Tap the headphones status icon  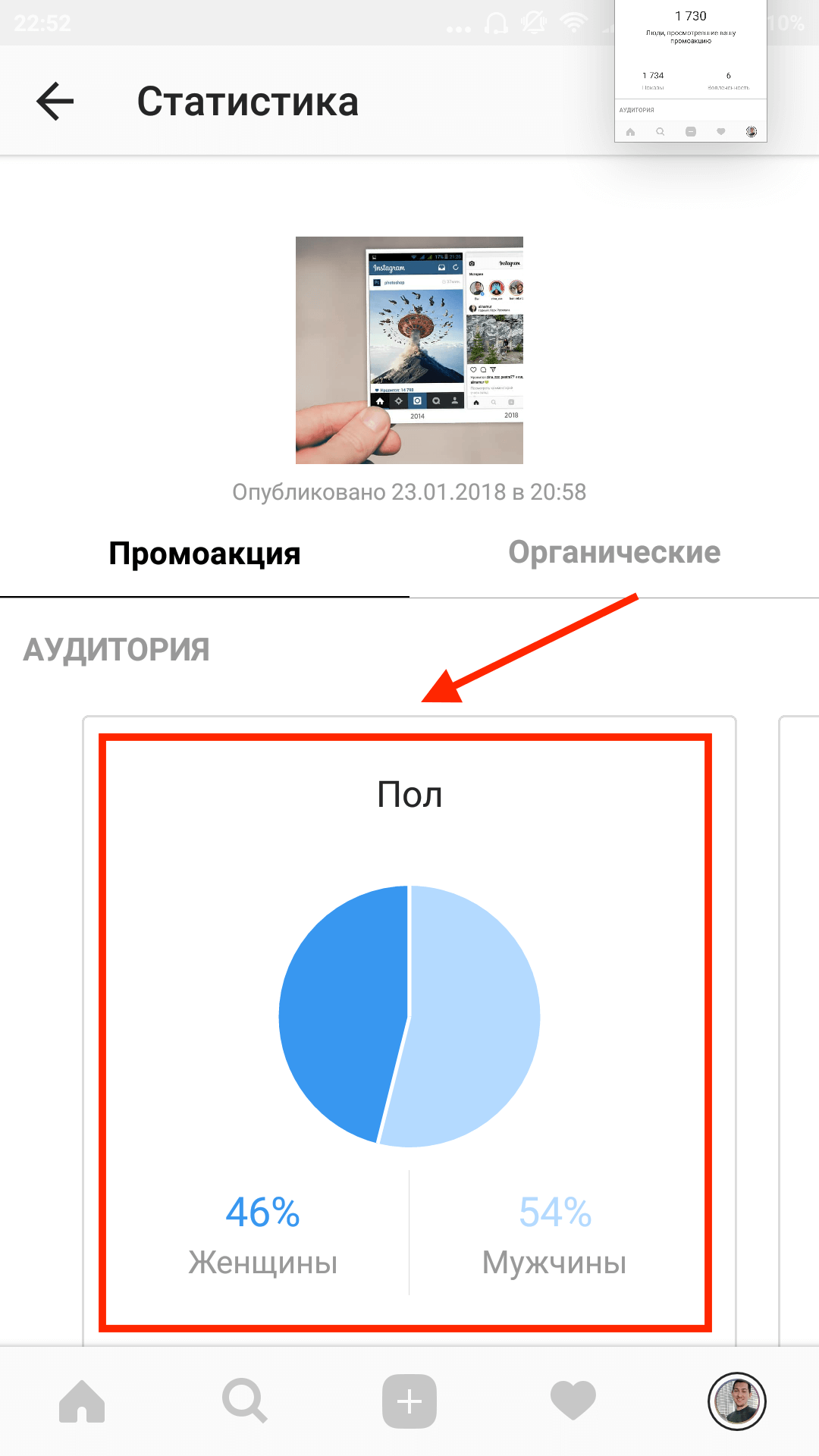pyautogui.click(x=496, y=24)
